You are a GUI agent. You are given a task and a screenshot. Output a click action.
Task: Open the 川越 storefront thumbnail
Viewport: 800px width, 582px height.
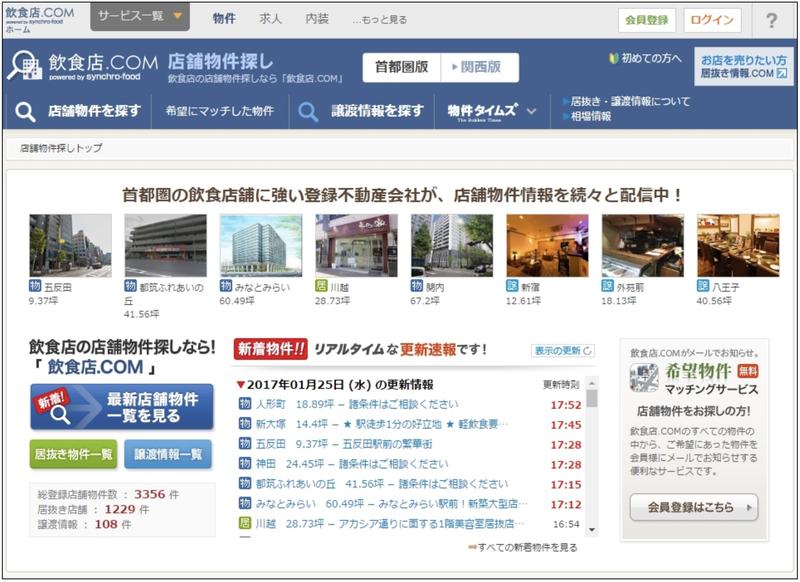[x=357, y=245]
